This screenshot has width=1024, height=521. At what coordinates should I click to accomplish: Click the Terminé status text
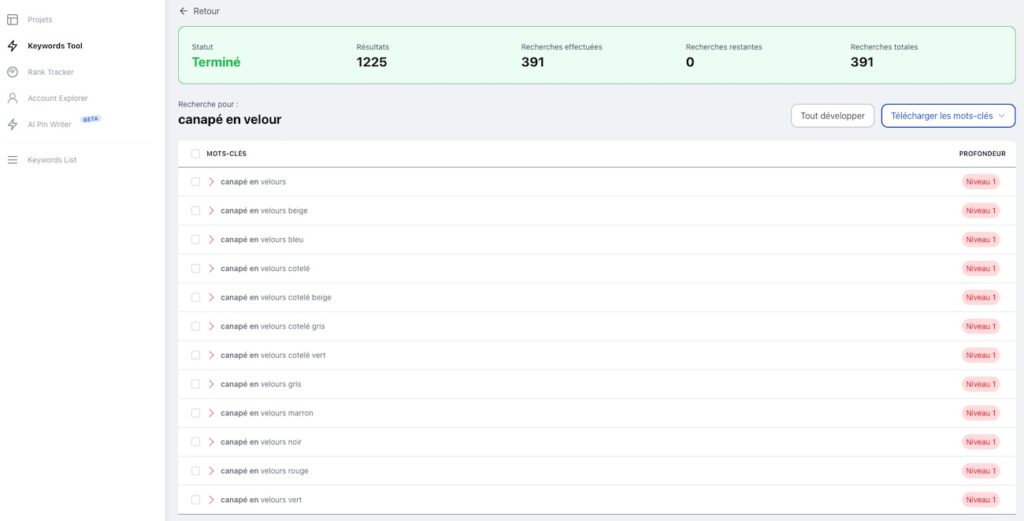click(216, 63)
